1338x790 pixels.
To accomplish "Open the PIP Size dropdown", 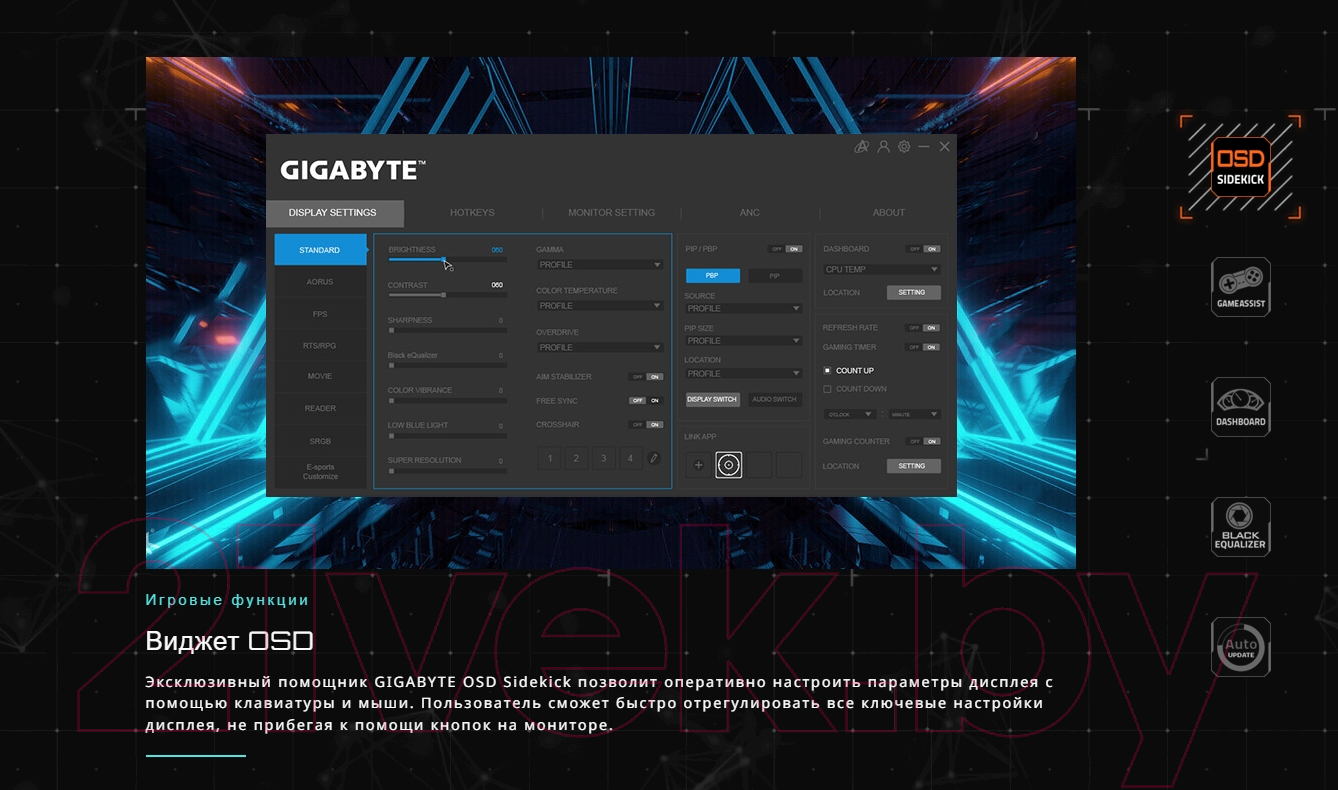I will pos(743,341).
